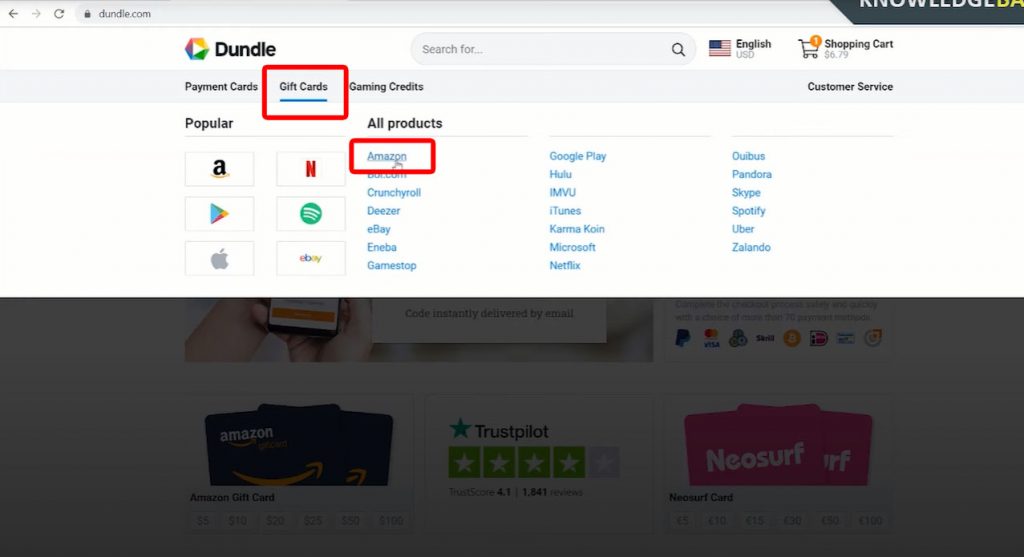Click the magnifier search icon

click(679, 50)
